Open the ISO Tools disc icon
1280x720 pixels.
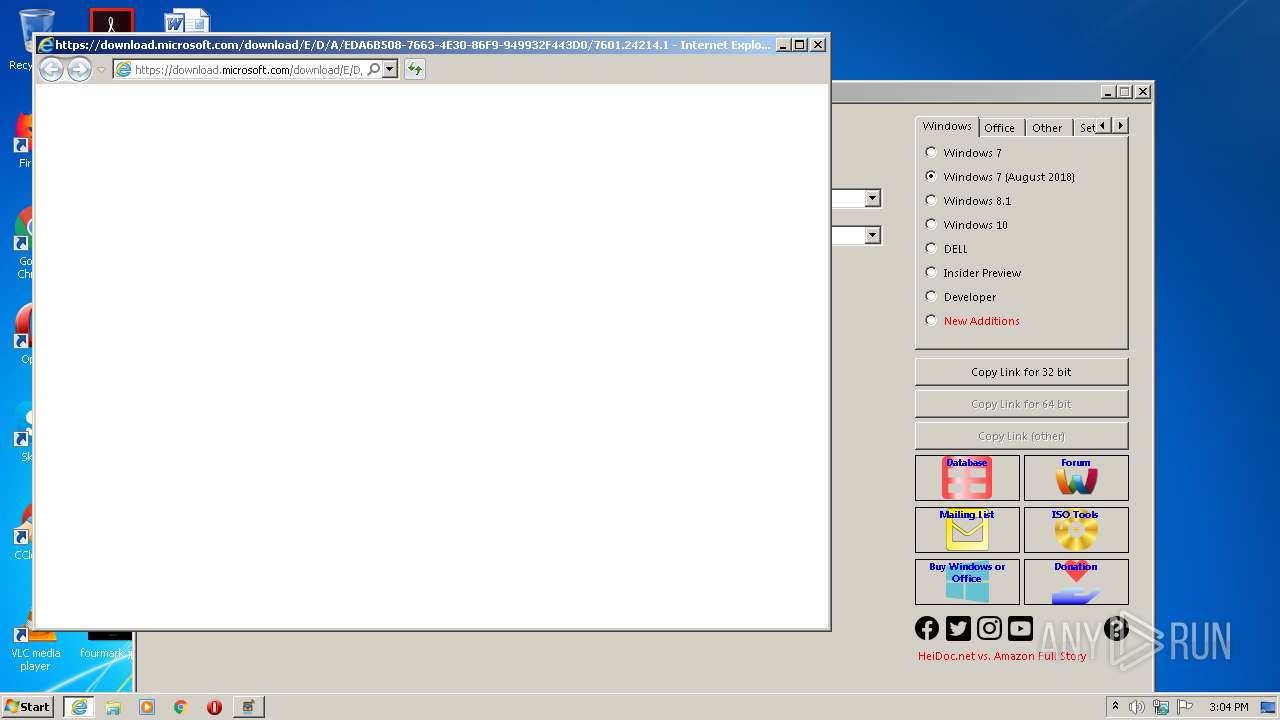(x=1076, y=530)
